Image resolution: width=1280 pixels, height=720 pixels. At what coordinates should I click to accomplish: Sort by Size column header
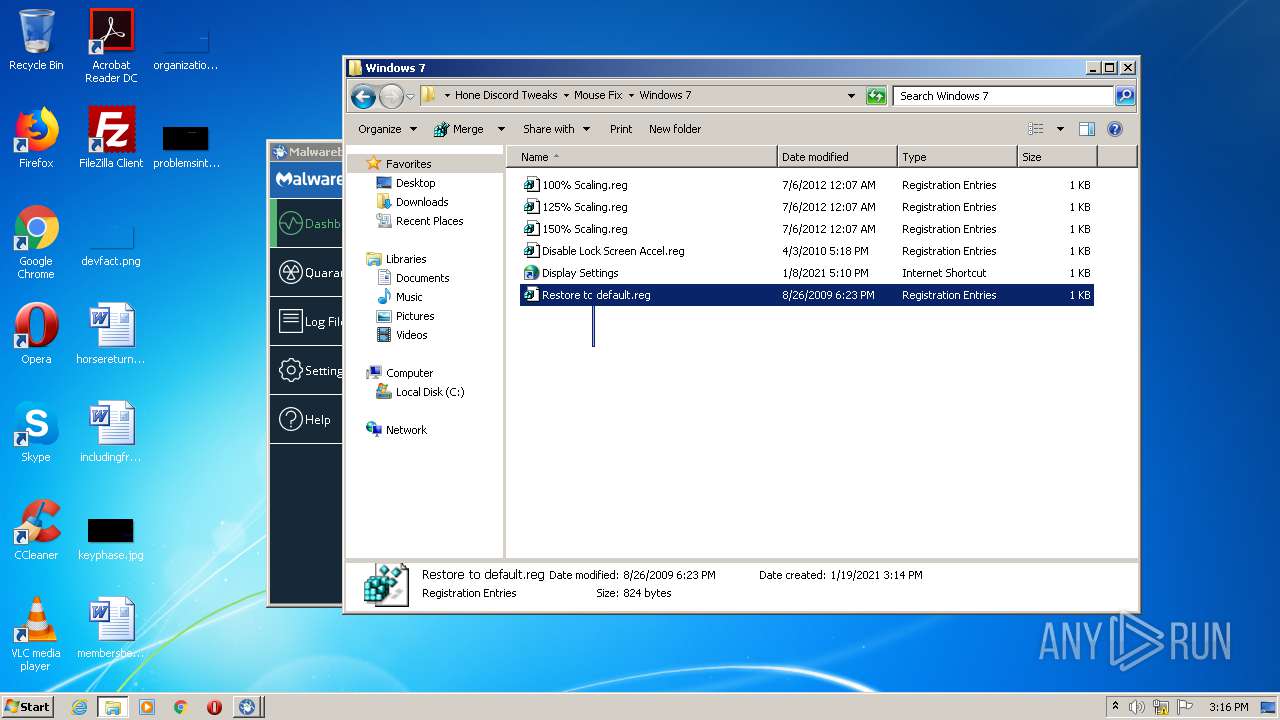1057,157
